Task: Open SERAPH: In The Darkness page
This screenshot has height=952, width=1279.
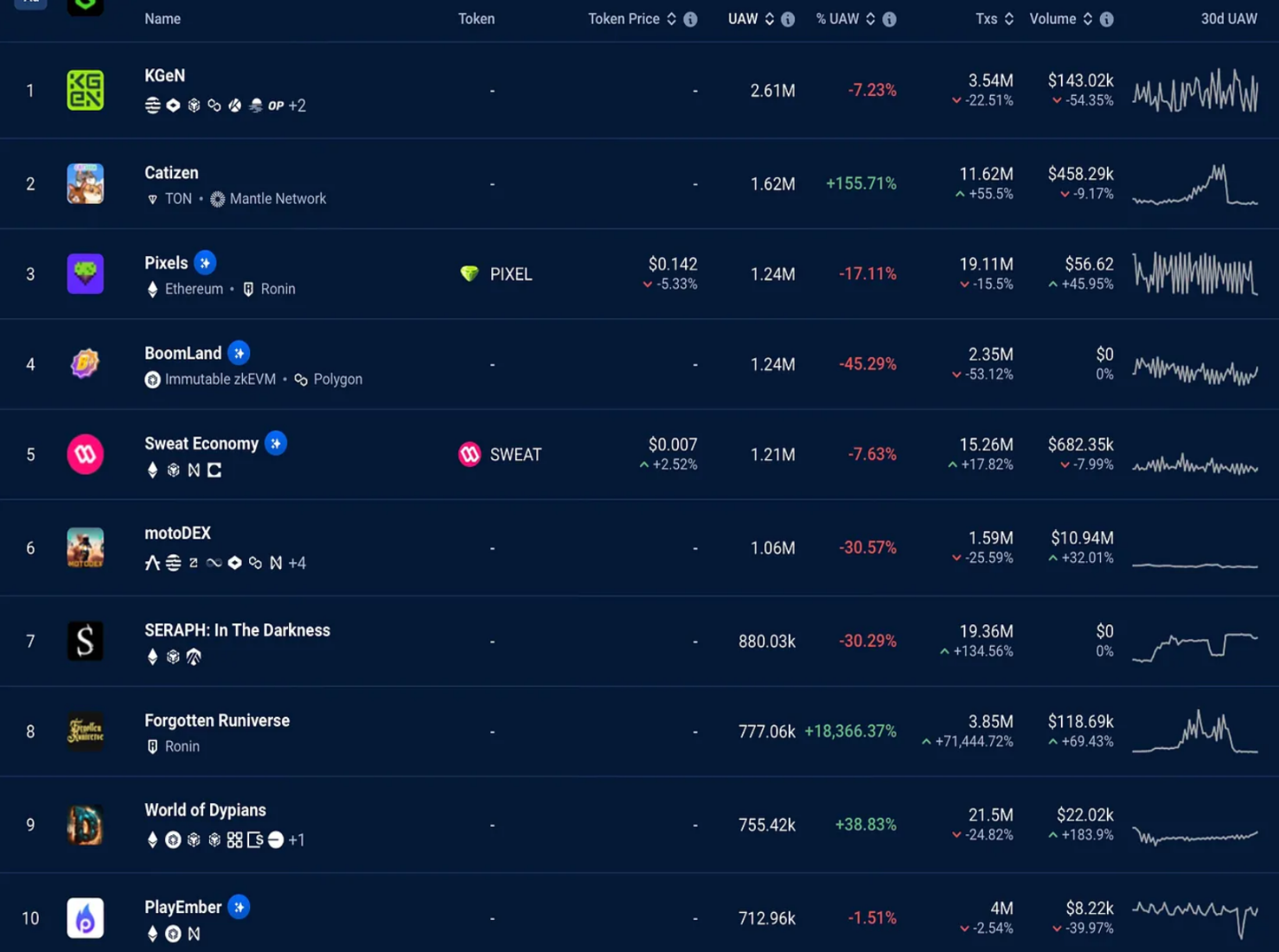Action: (237, 629)
